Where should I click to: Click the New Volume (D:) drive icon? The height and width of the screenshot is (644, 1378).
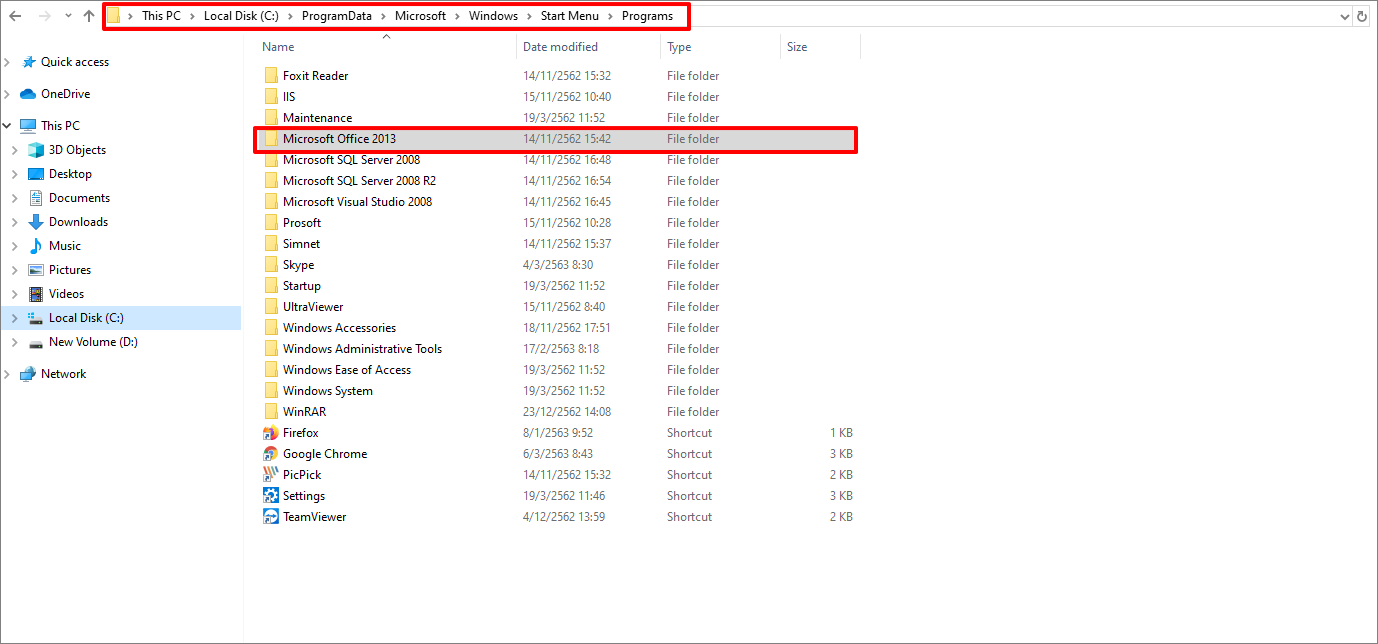point(36,342)
